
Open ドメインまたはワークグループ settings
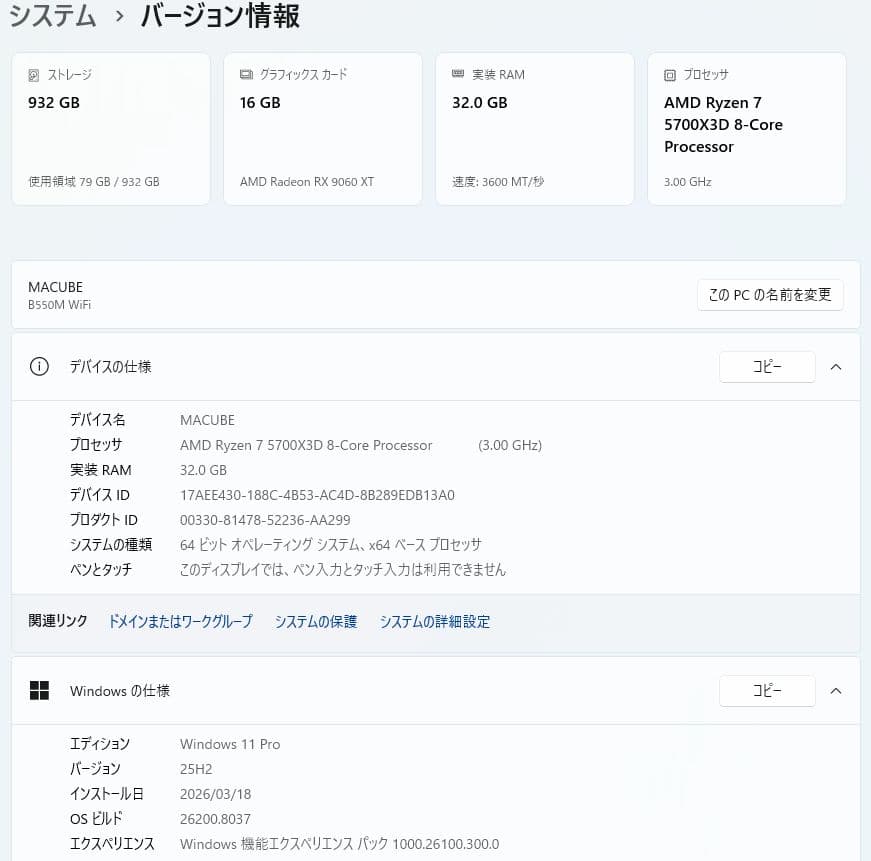(x=180, y=621)
